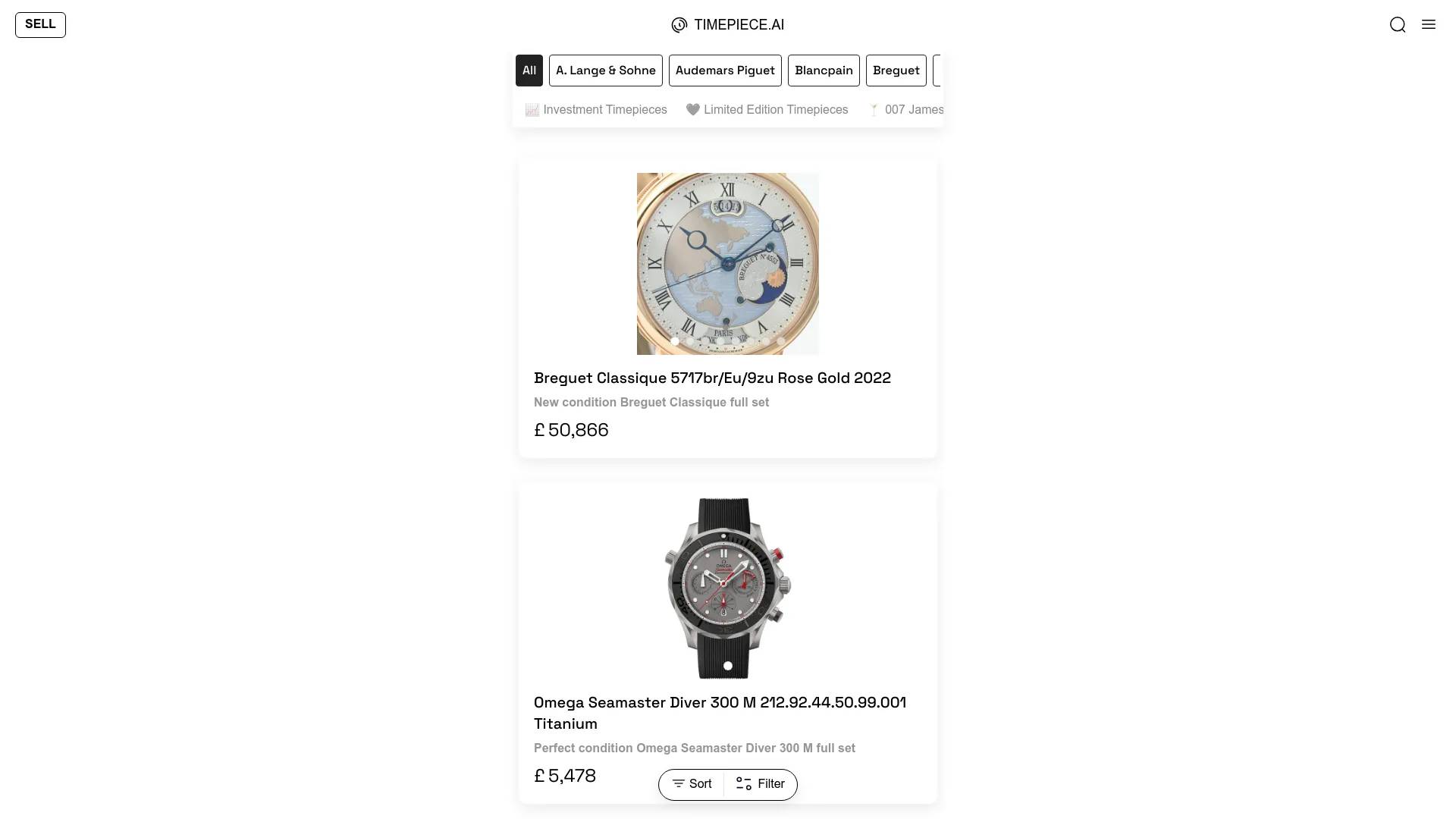The width and height of the screenshot is (1456, 819).
Task: Open the Breguet brand filter tab
Action: [x=896, y=70]
